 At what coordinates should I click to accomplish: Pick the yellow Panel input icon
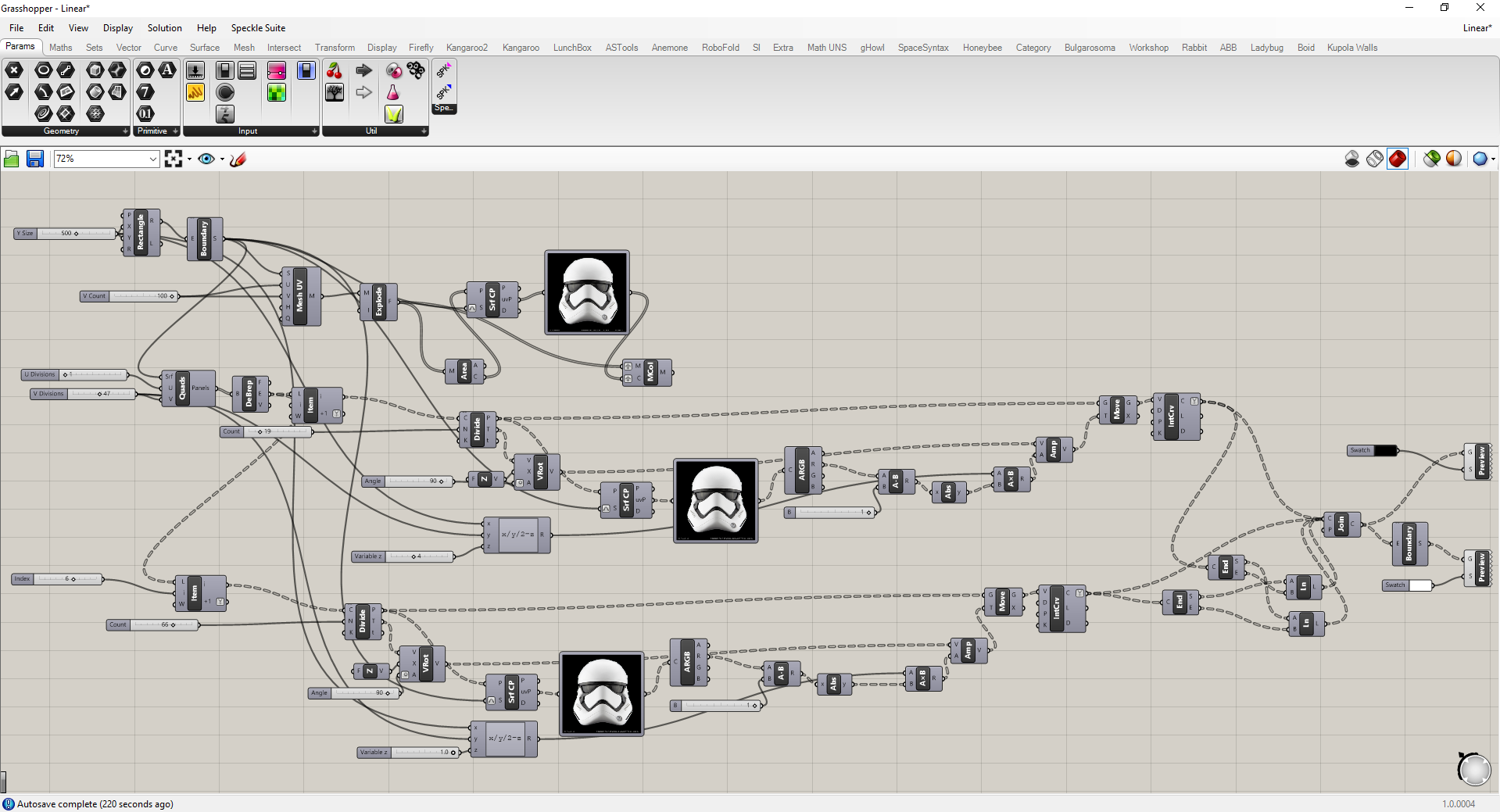point(195,92)
